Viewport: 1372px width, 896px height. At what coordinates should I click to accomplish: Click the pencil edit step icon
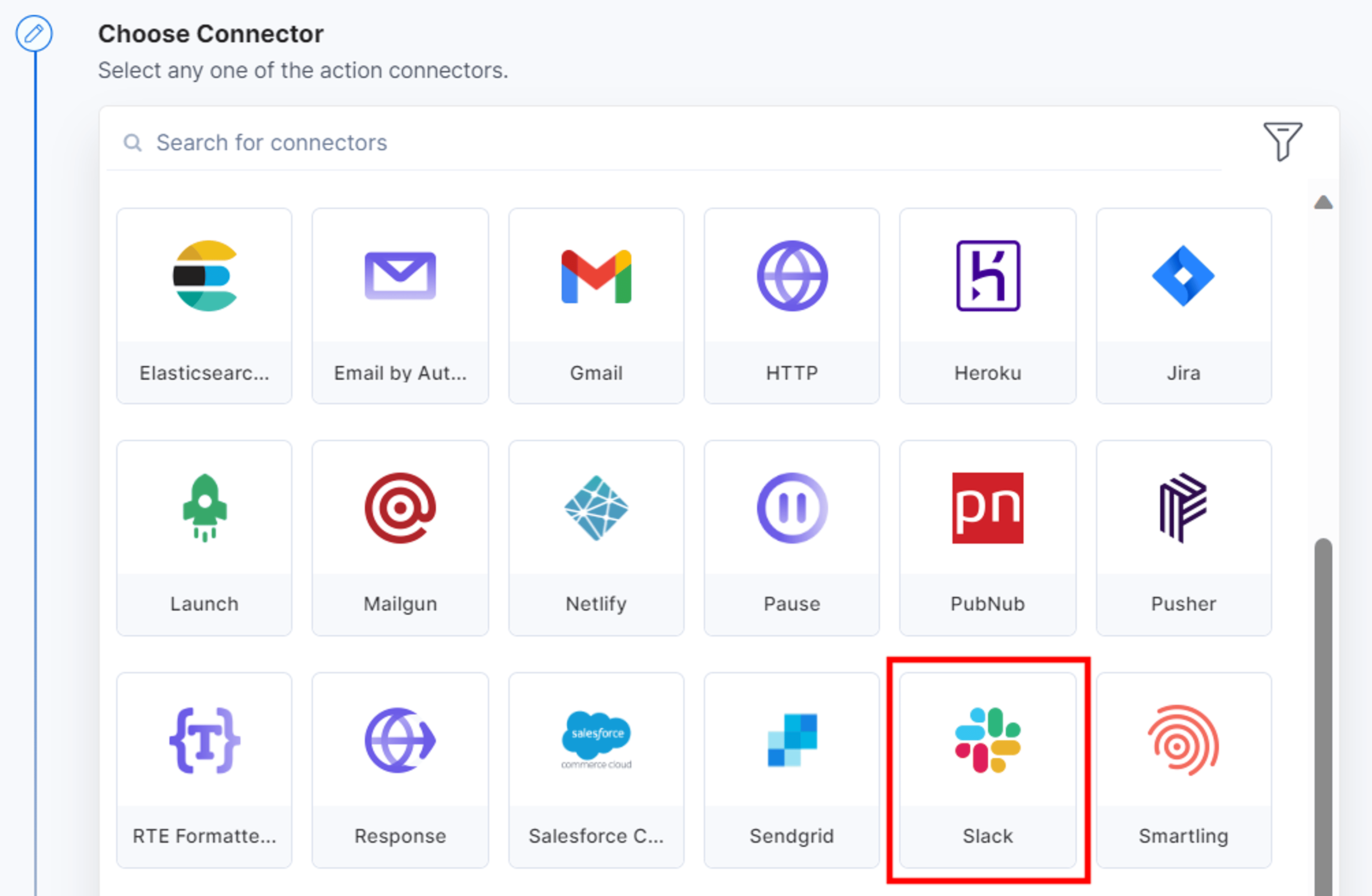pyautogui.click(x=34, y=34)
